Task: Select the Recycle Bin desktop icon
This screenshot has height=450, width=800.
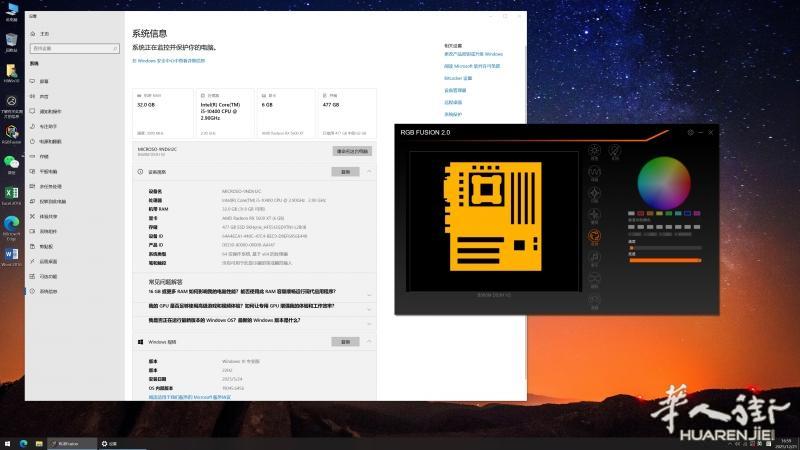Action: 12,43
